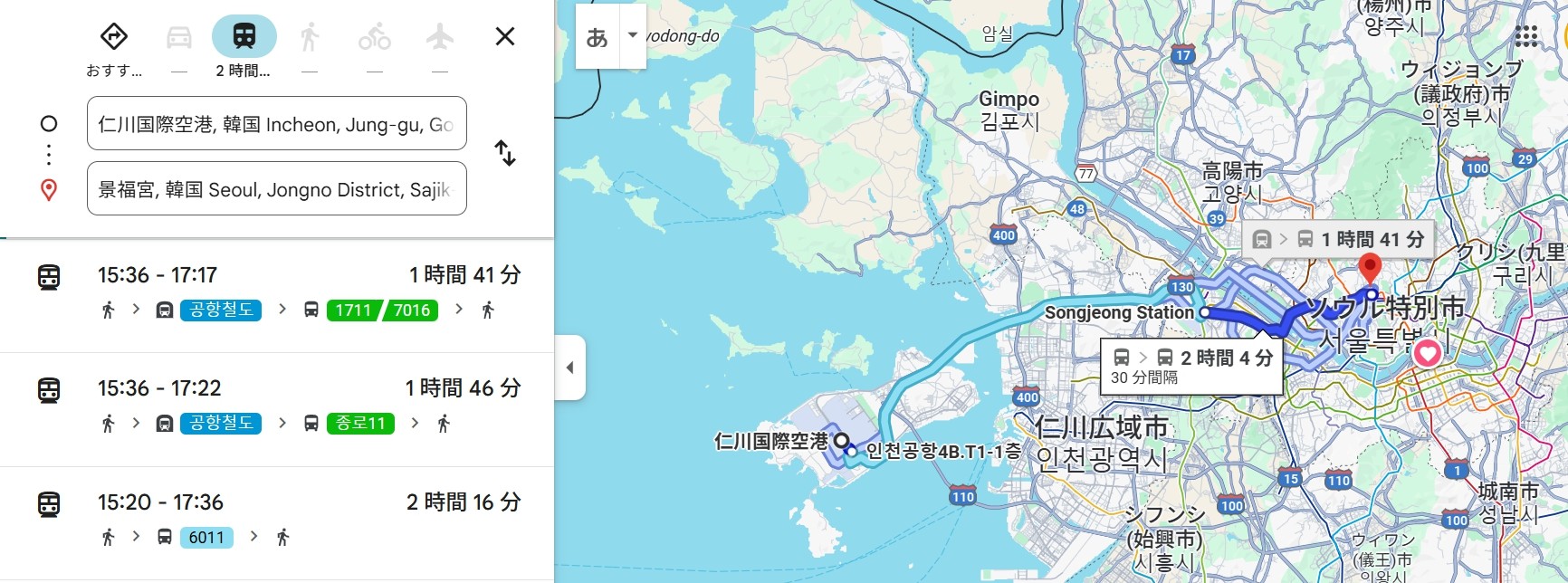Edit the Gyeongbokgung destination field
The image size is (1568, 583).
tap(276, 189)
